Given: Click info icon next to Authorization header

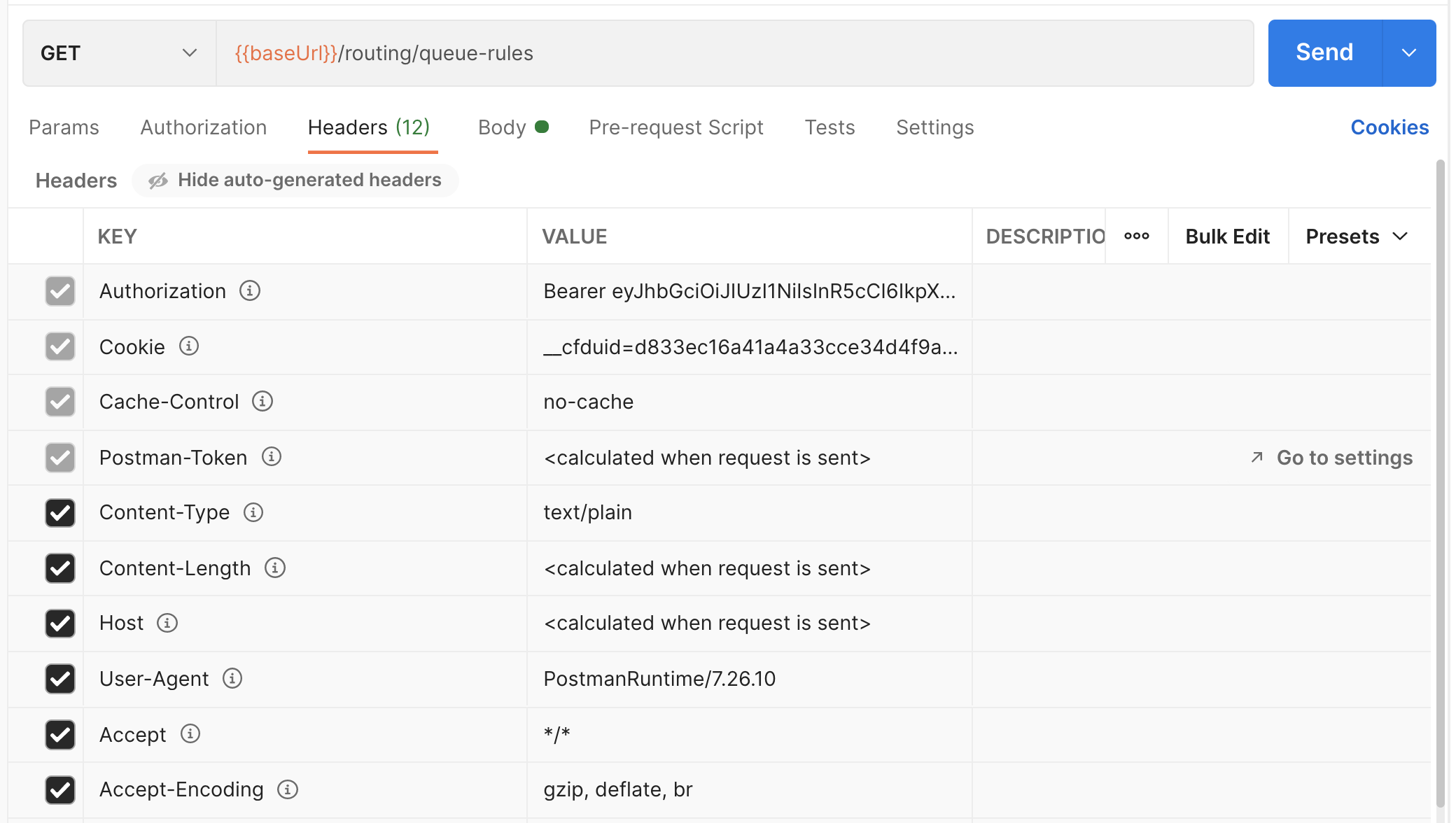Looking at the screenshot, I should tap(250, 290).
